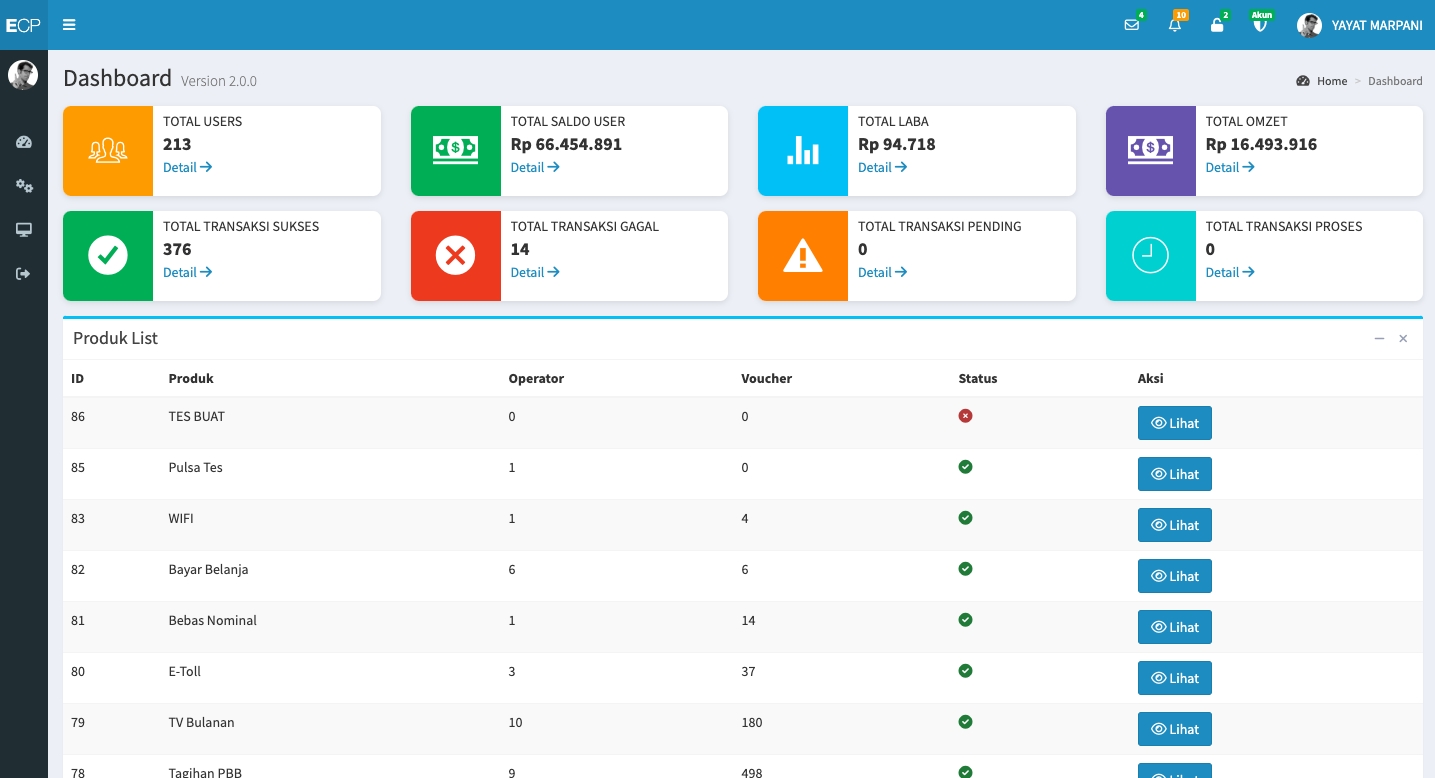Click Home in the breadcrumb
This screenshot has width=1435, height=778.
click(x=1331, y=81)
